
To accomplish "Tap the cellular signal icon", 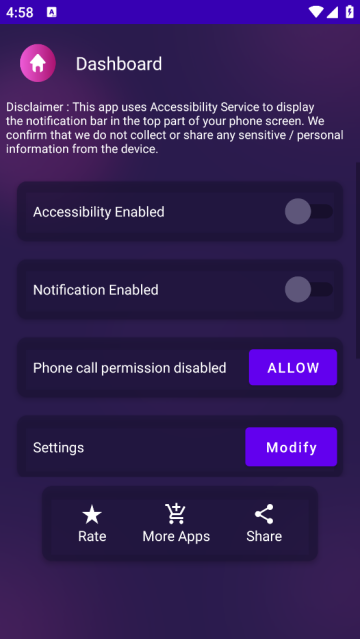I will [x=332, y=12].
